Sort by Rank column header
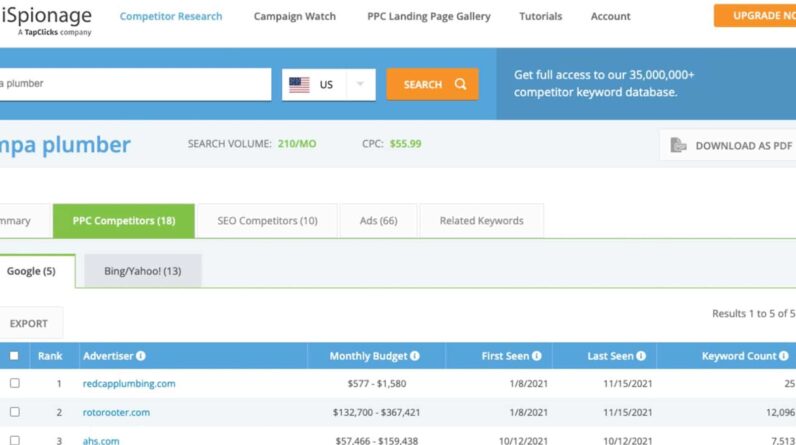 (x=50, y=356)
